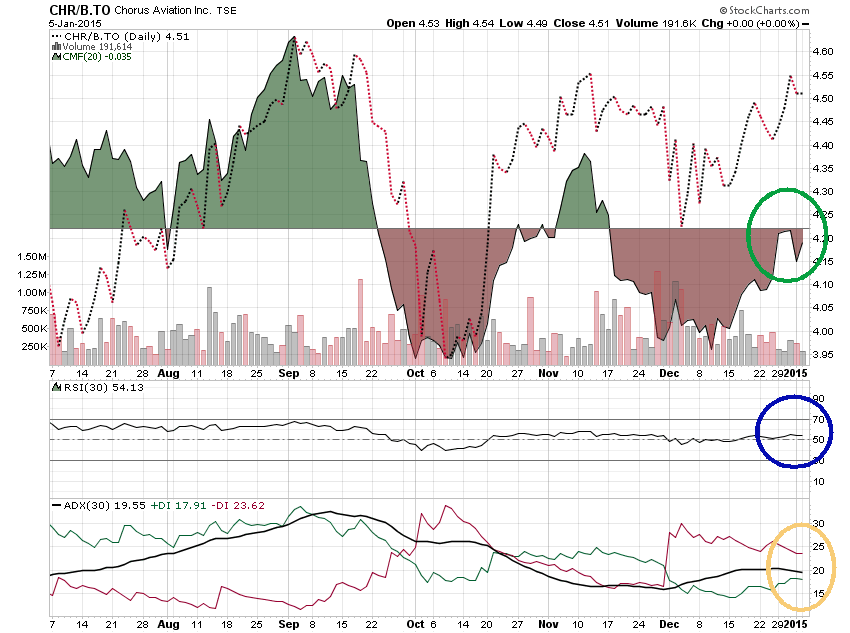
Task: Click the small icon before RSI(30)
Action: [x=57, y=387]
